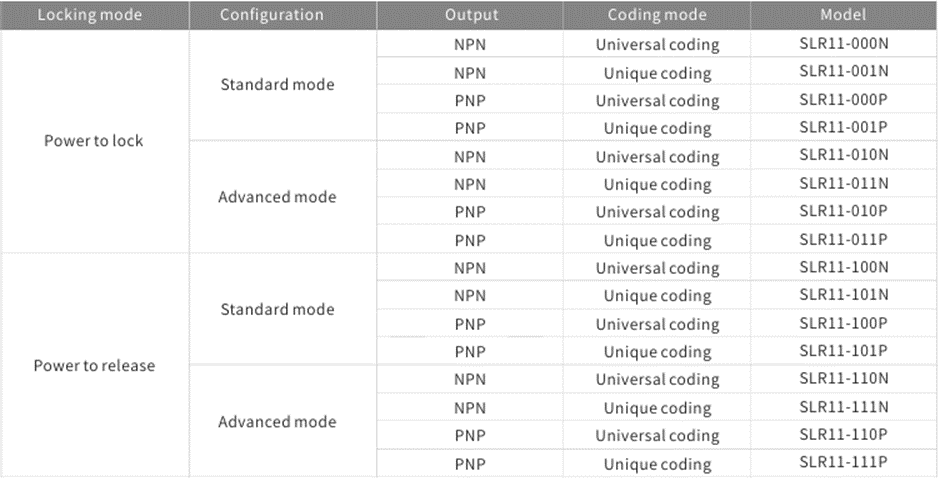Select the Power to release cell
The image size is (940, 486).
point(94,365)
